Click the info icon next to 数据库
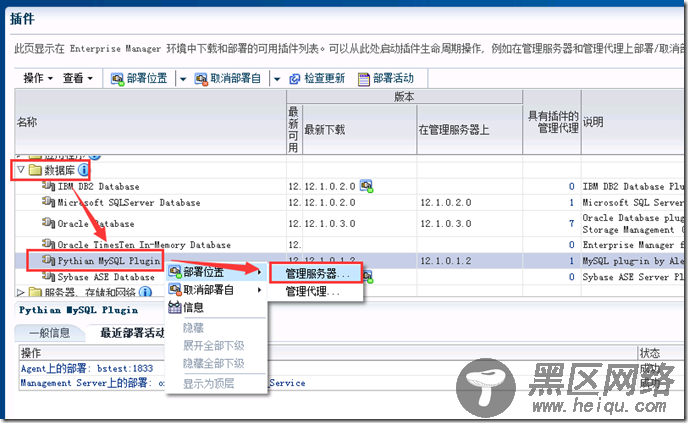This screenshot has height=423, width=688. 83,170
